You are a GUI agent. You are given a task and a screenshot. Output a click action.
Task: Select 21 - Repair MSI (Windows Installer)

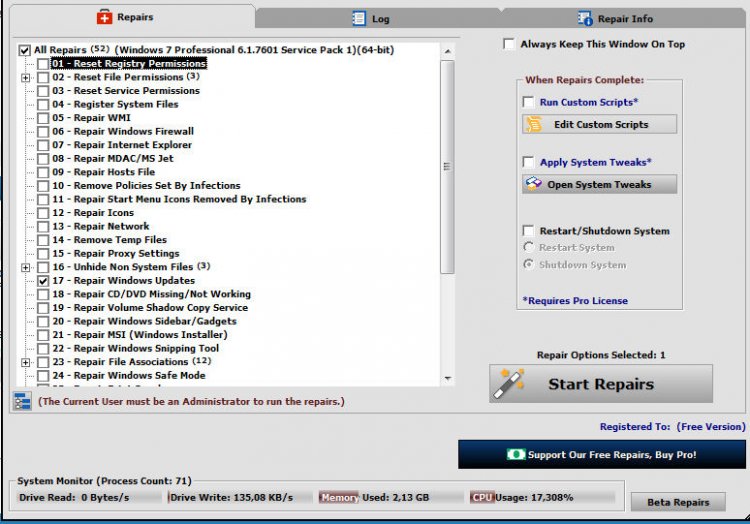140,335
